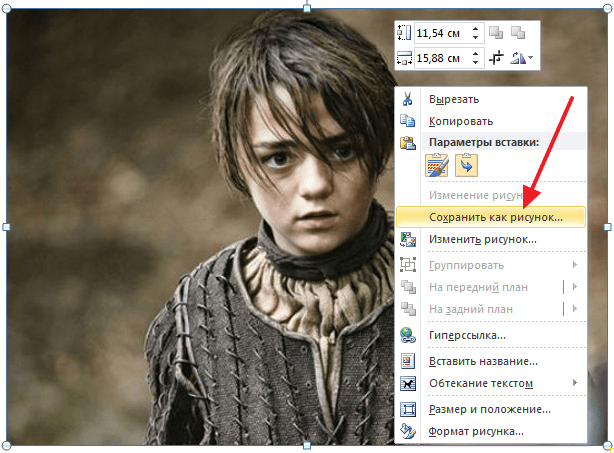
Task: Click the width field showing 15,88 см
Action: pyautogui.click(x=440, y=59)
